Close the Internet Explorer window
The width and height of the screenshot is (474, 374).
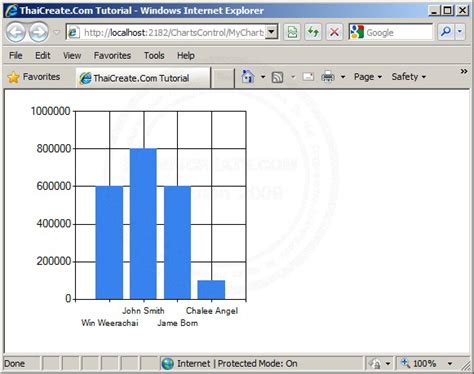(463, 11)
